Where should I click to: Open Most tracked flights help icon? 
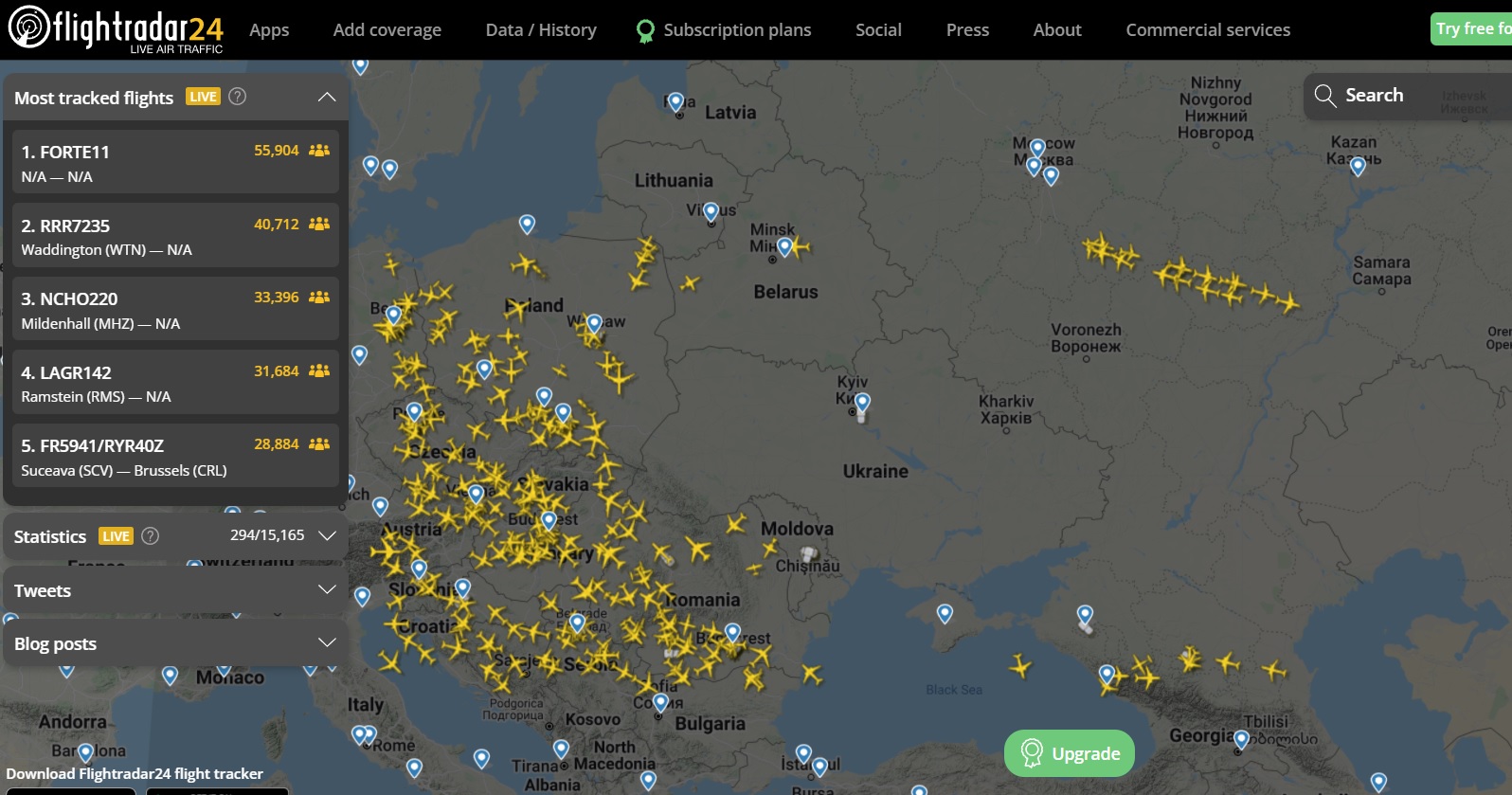coord(238,97)
